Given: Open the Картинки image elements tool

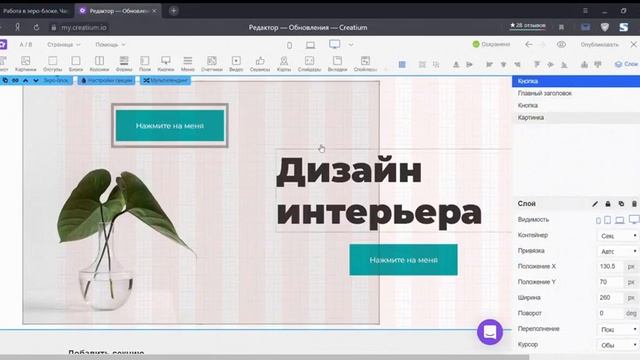Looking at the screenshot, I should tap(25, 64).
